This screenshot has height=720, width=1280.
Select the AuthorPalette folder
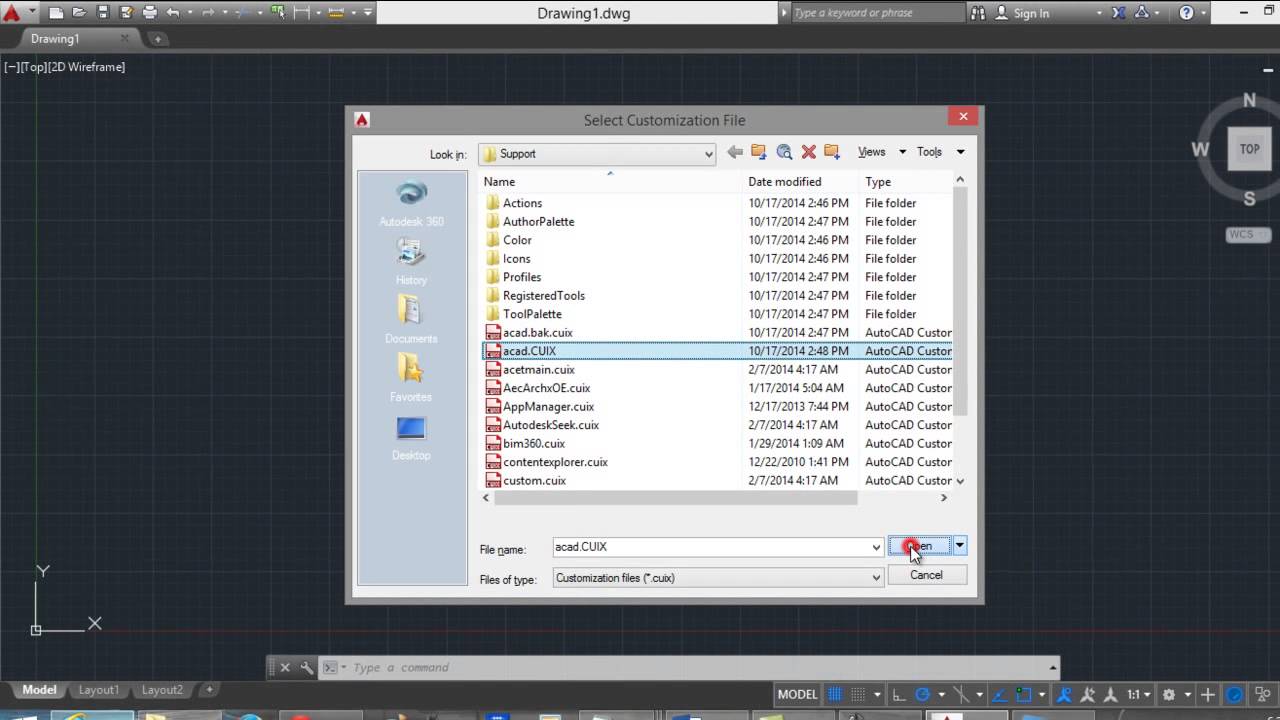(x=538, y=222)
